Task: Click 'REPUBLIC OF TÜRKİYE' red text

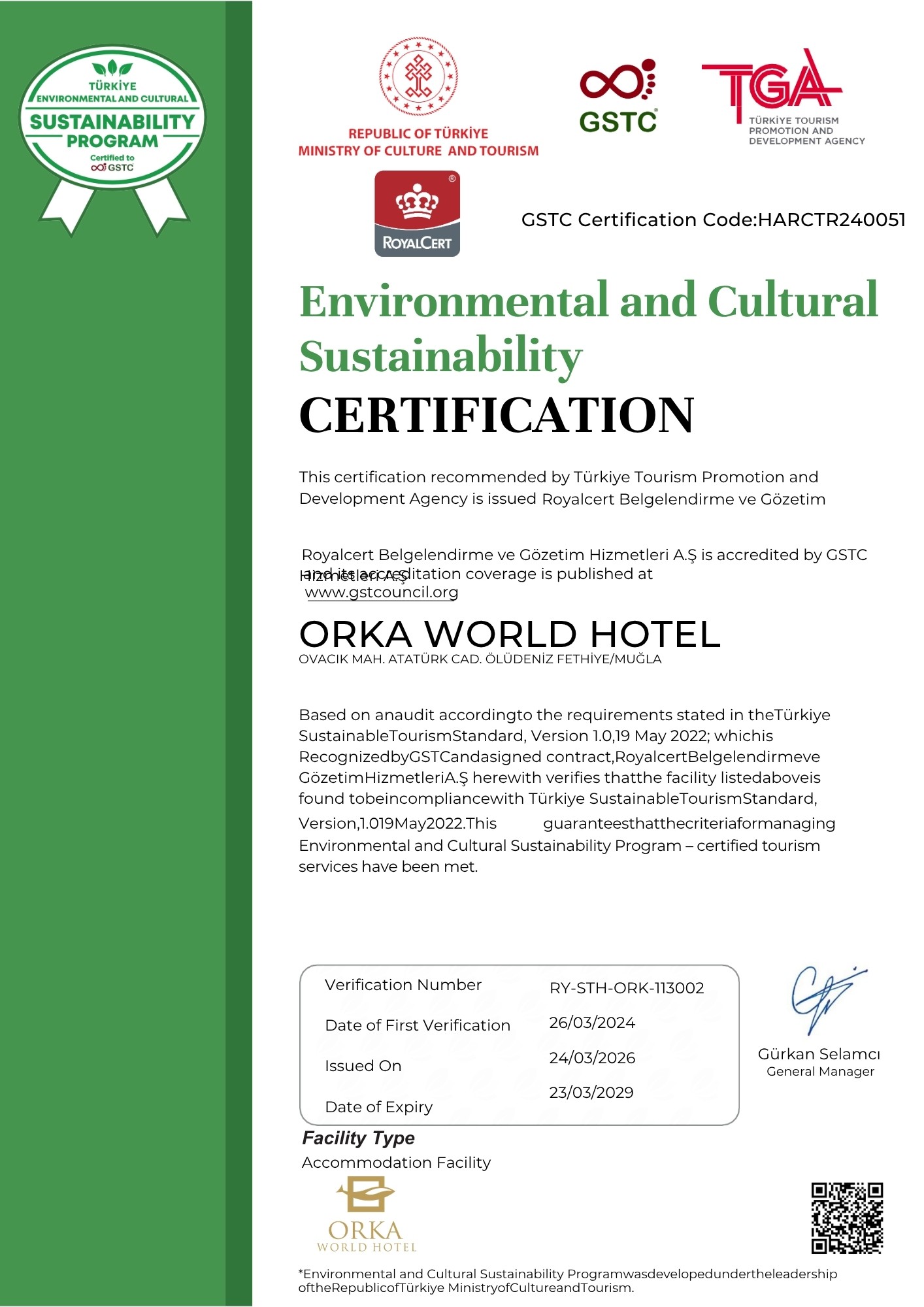Action: point(418,134)
